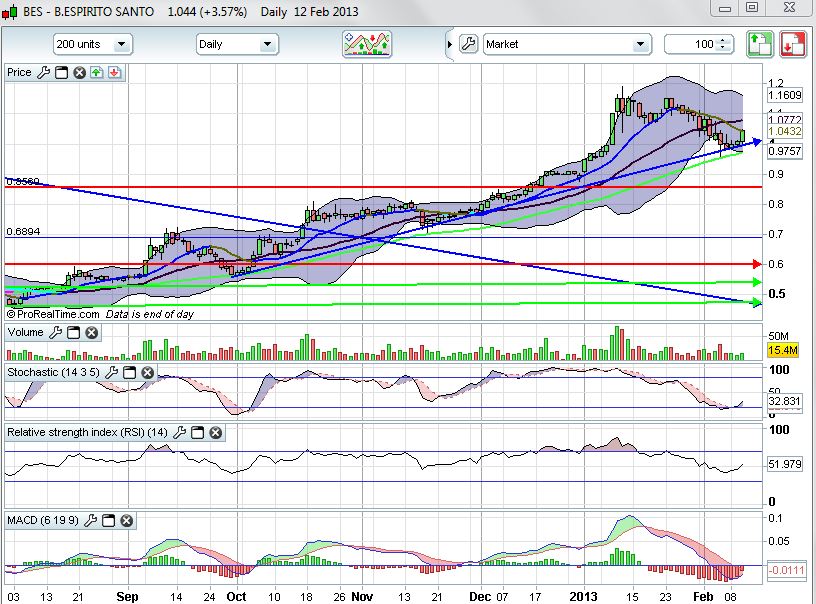Close the MACD indicator panel
The height and width of the screenshot is (604, 816).
tap(126, 520)
